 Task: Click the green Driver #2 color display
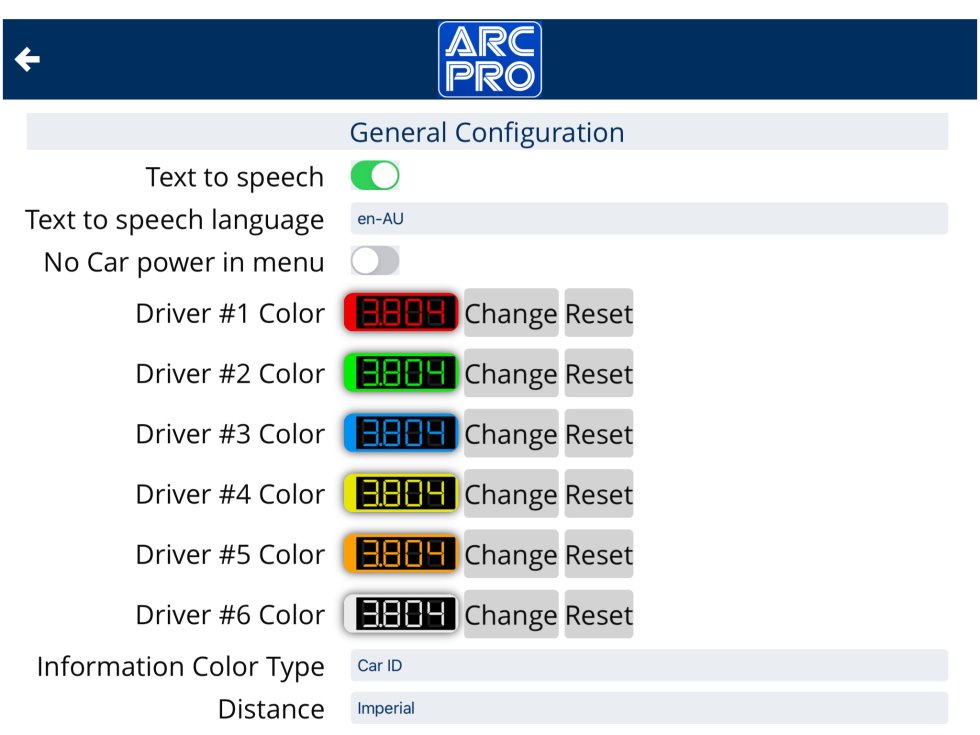coord(401,373)
